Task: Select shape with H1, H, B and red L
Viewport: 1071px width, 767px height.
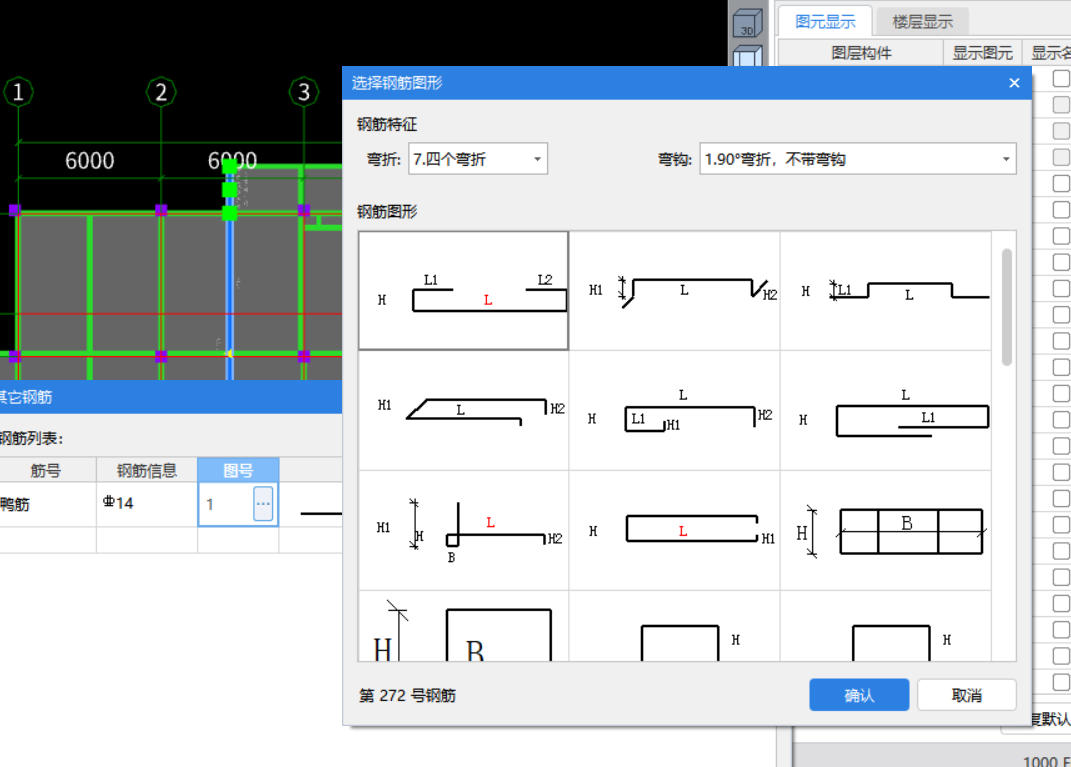Action: click(x=464, y=531)
